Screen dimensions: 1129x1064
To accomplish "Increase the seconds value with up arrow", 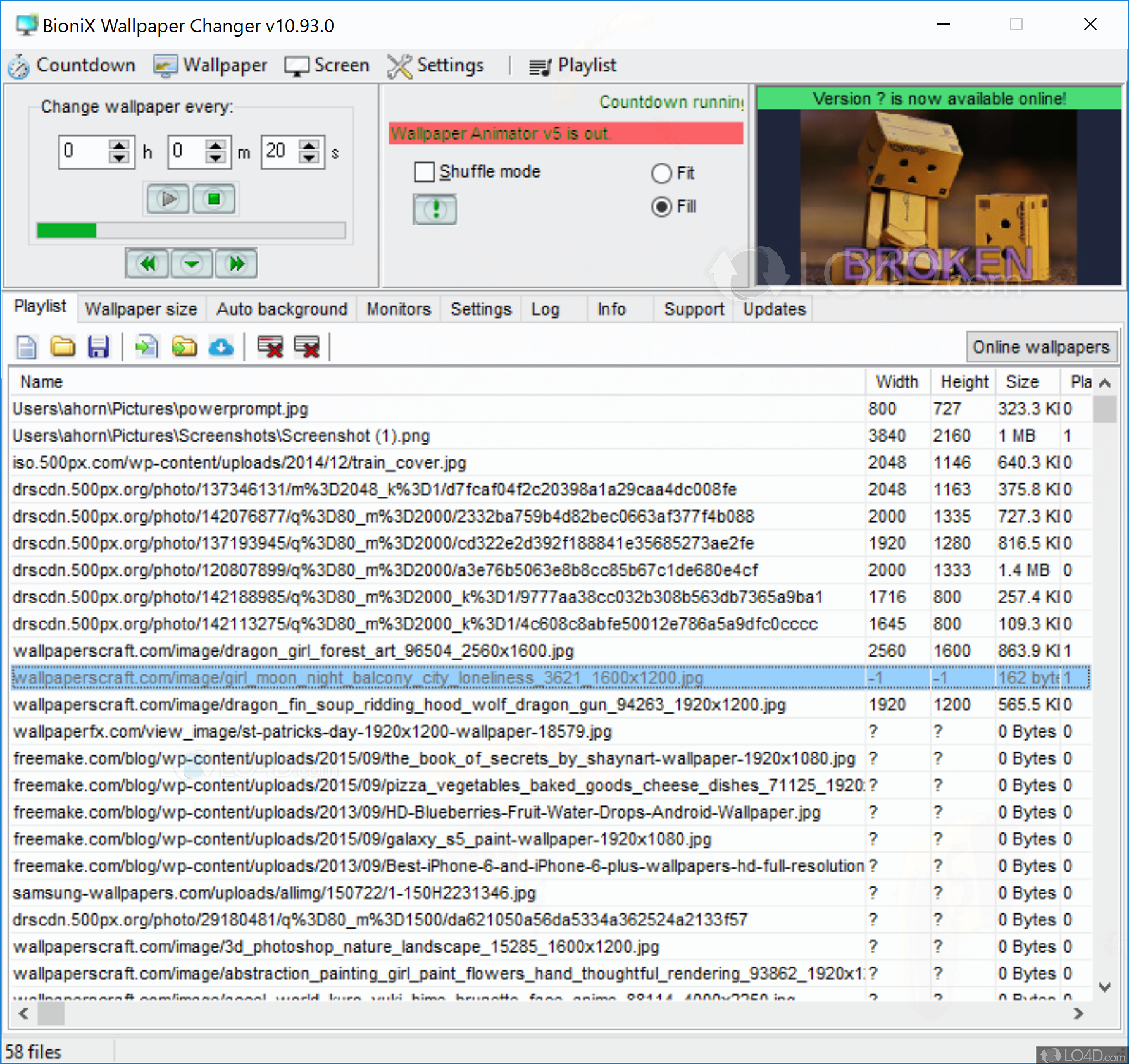I will (309, 145).
